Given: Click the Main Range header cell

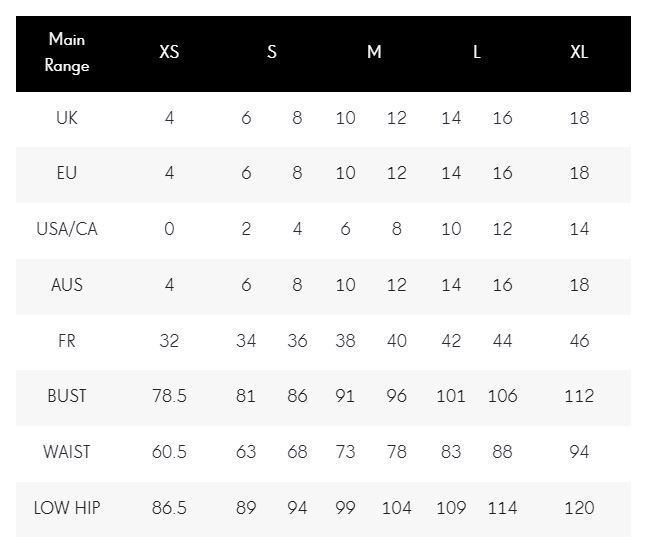Looking at the screenshot, I should tap(67, 52).
